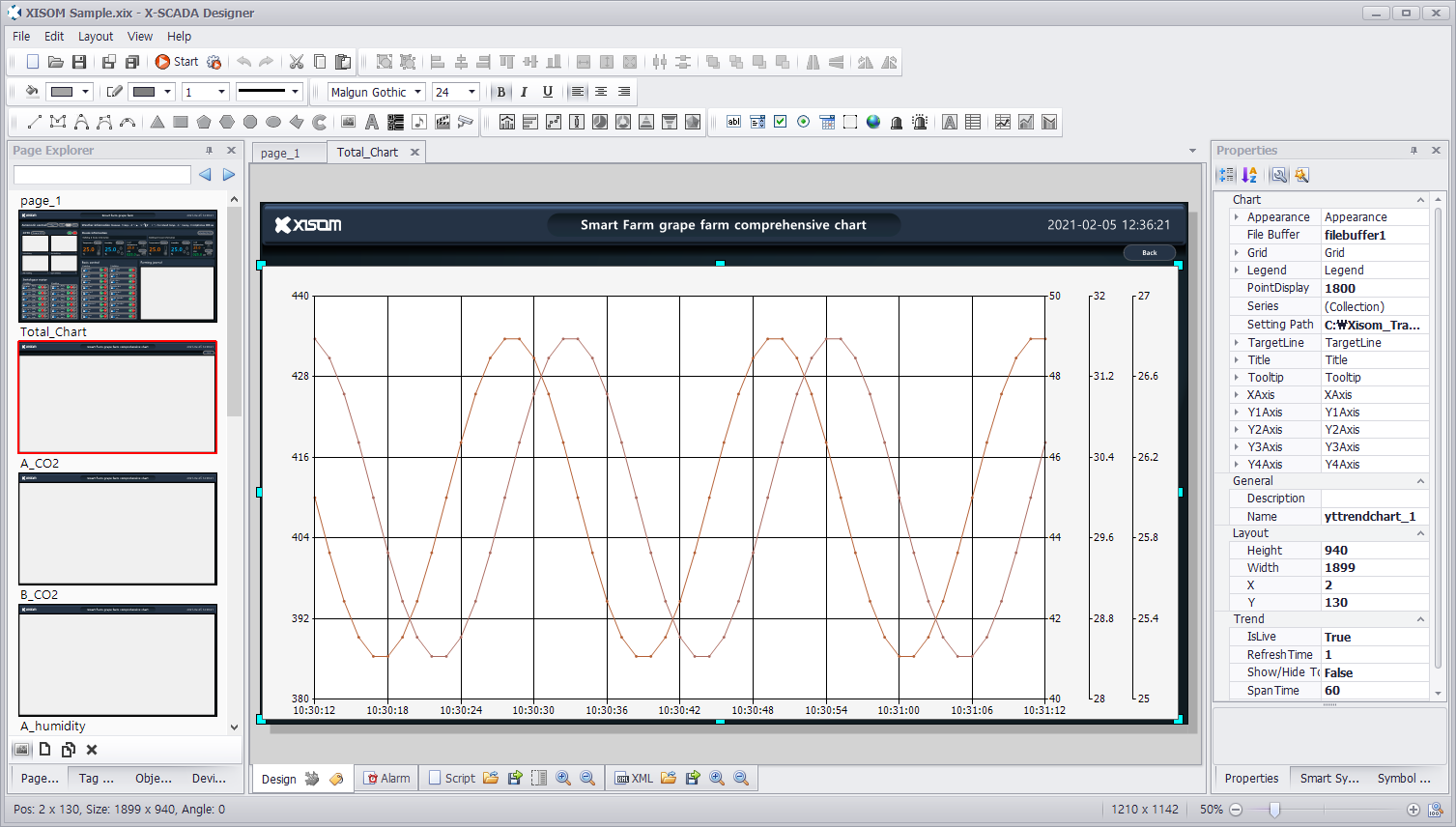Open the Malgun Gothic font dropdown

click(x=418, y=92)
